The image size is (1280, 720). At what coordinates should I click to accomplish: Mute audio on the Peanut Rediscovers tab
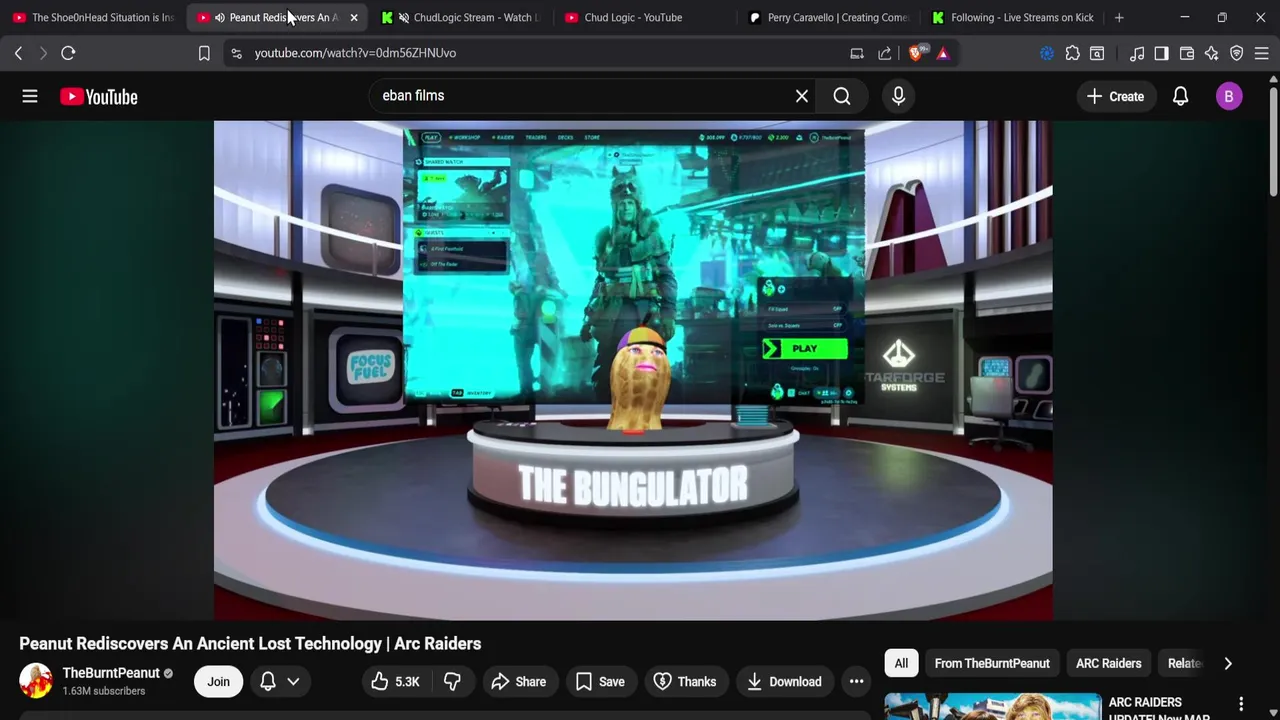pos(219,17)
